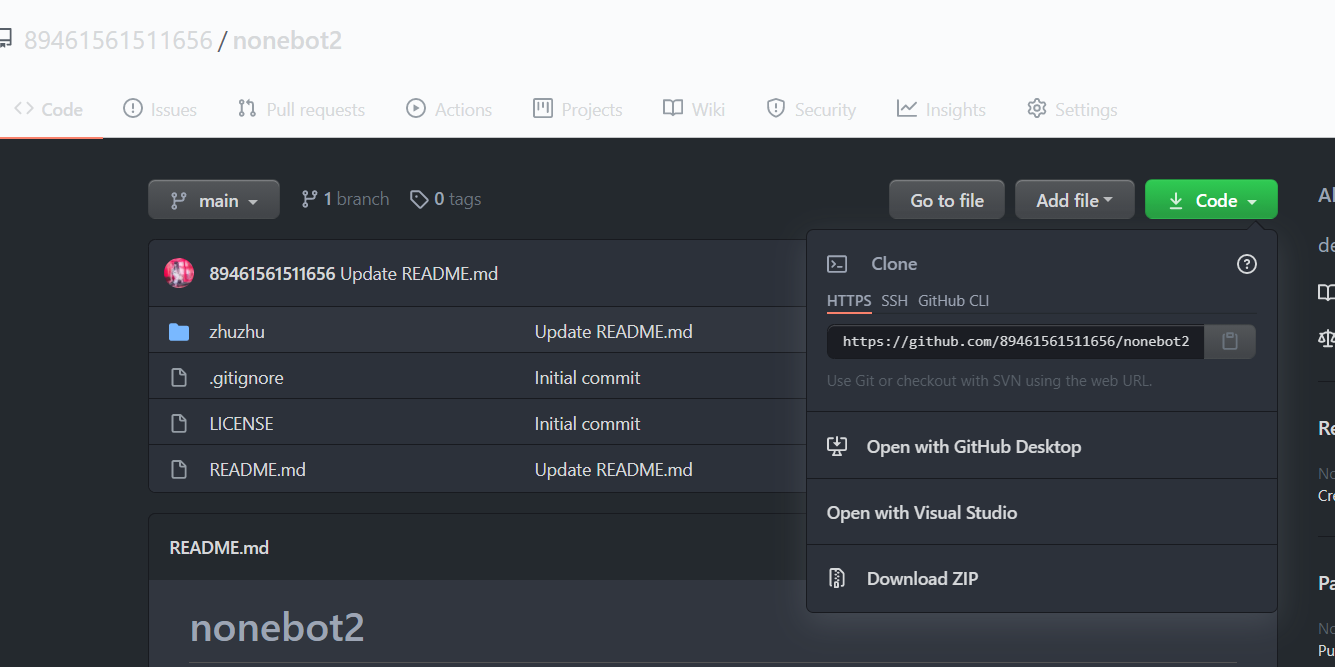The image size is (1335, 667).
Task: Open latest commit message Update README.md
Action: pyautogui.click(x=419, y=274)
